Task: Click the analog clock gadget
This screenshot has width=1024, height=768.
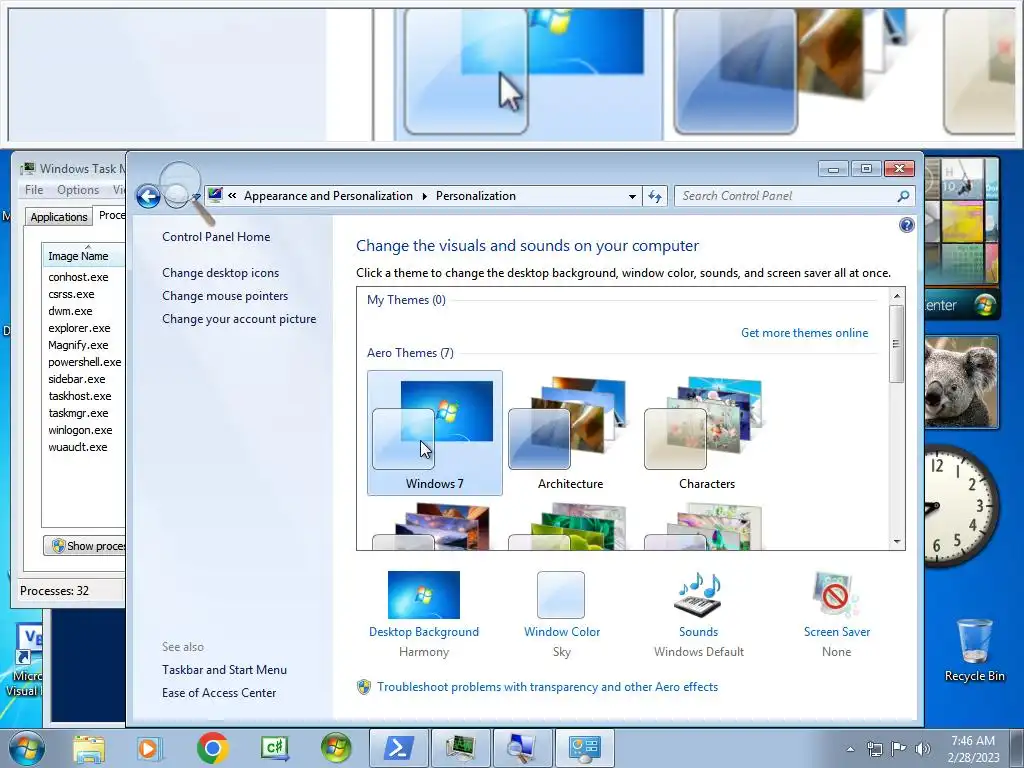Action: pos(961,506)
